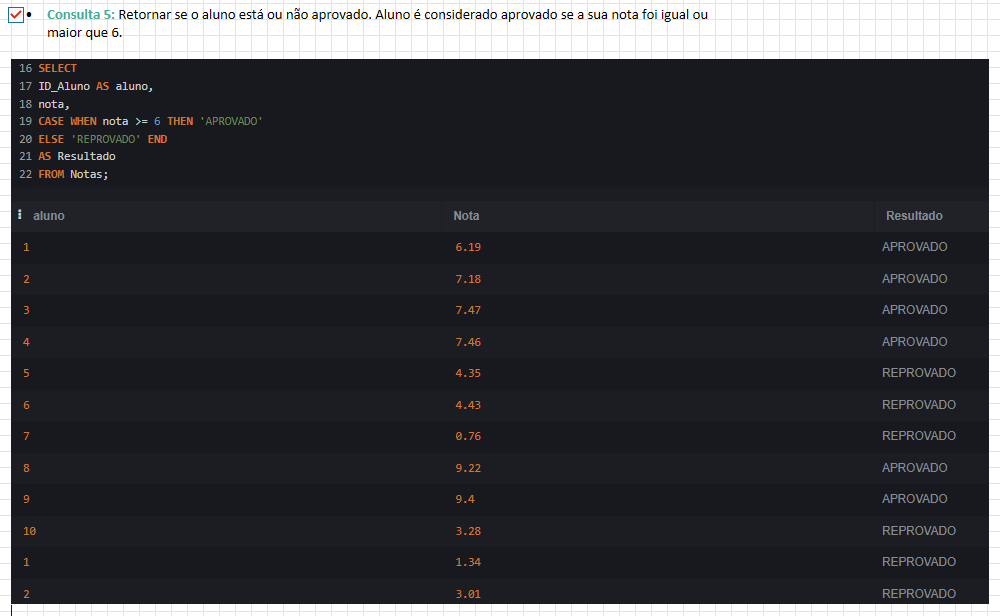Select the nota cell 4.35

(468, 374)
